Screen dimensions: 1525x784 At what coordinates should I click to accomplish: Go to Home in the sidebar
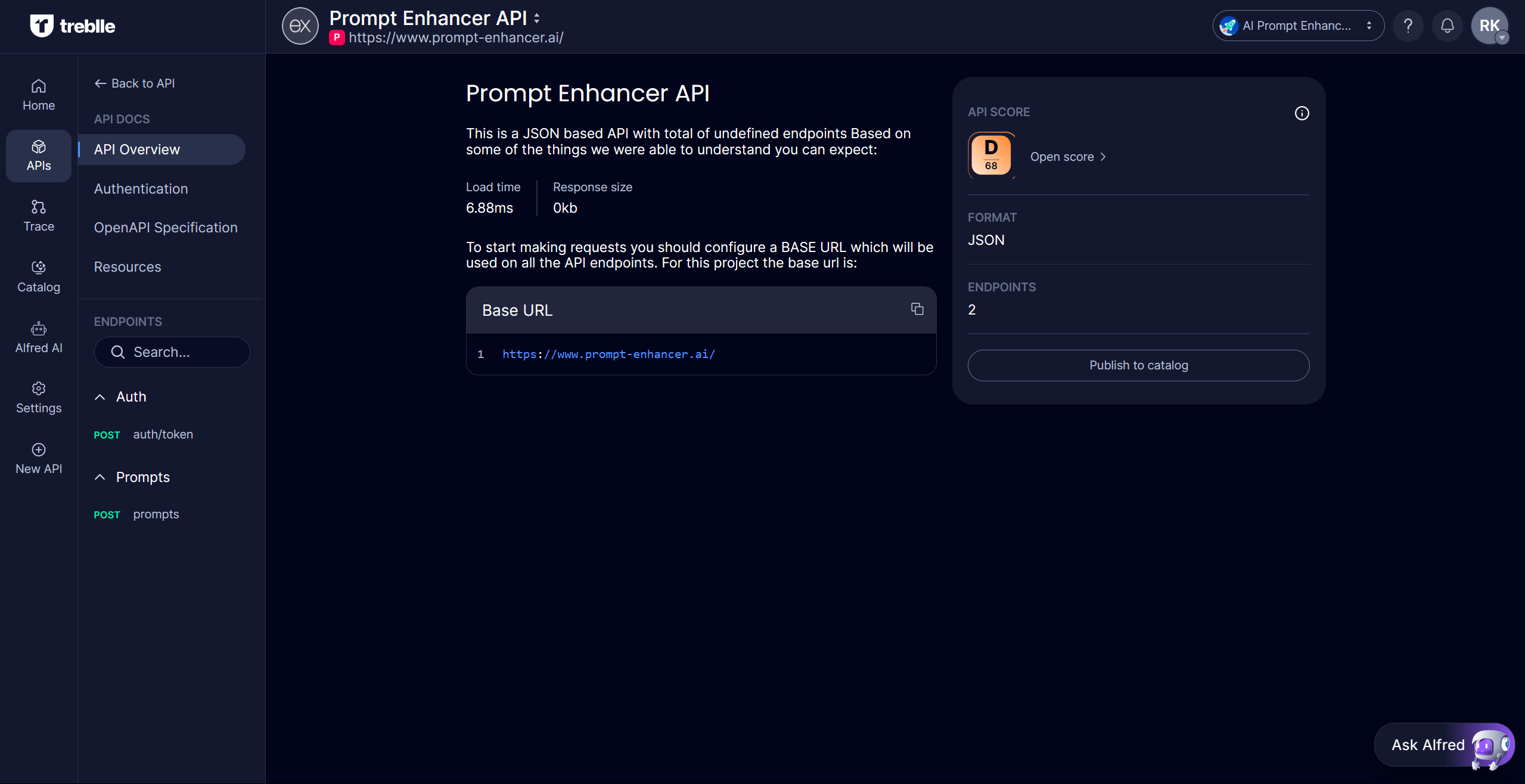point(39,95)
